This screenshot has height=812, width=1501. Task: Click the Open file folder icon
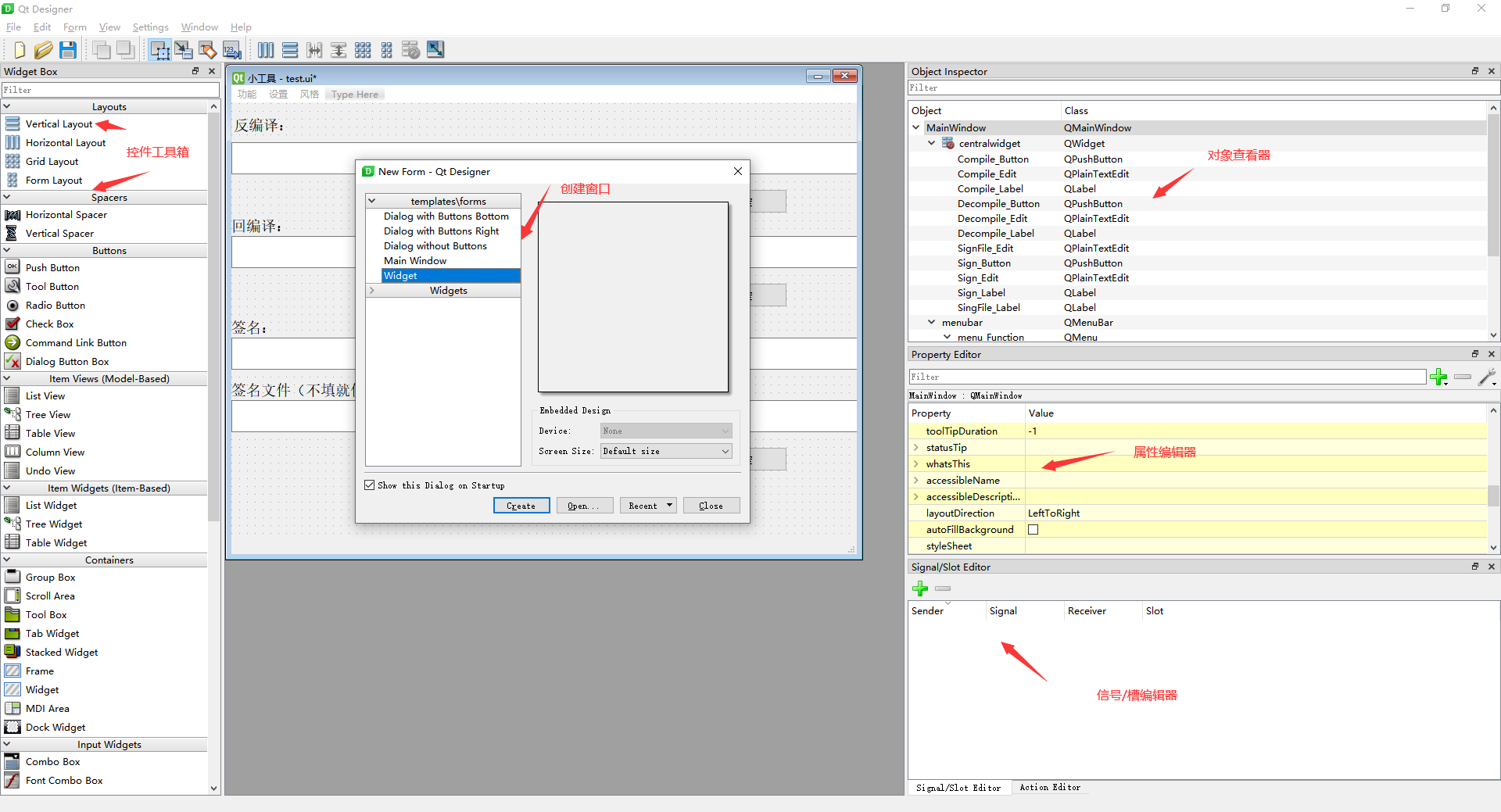coord(44,50)
